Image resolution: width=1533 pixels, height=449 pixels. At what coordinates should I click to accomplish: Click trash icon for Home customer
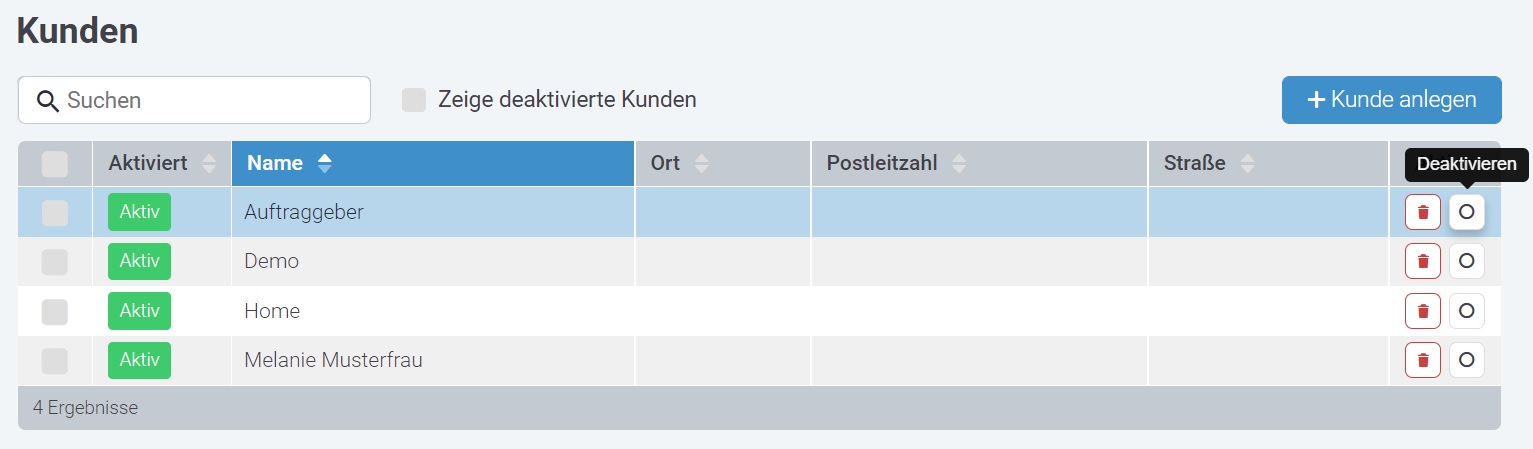(1423, 311)
